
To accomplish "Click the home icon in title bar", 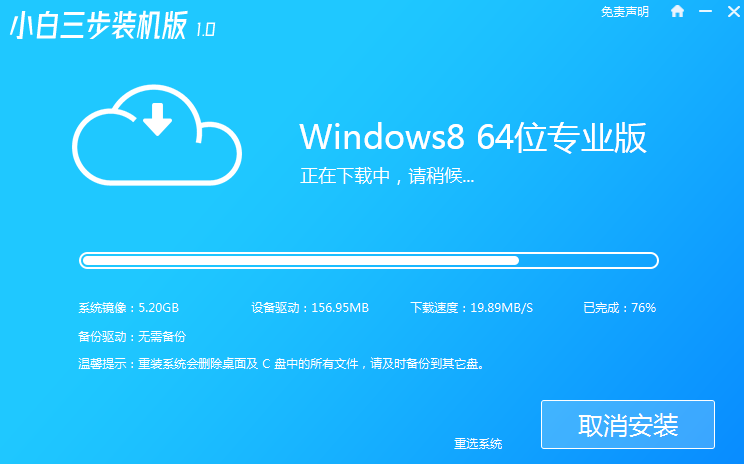I will [678, 12].
